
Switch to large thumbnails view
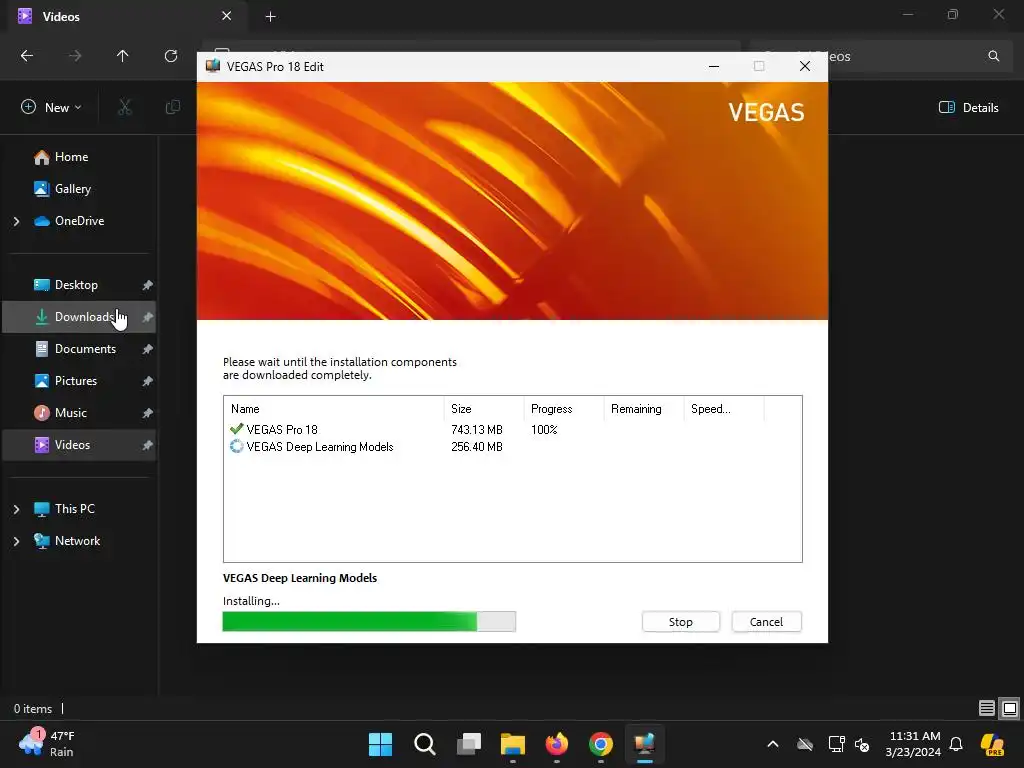tap(1010, 708)
